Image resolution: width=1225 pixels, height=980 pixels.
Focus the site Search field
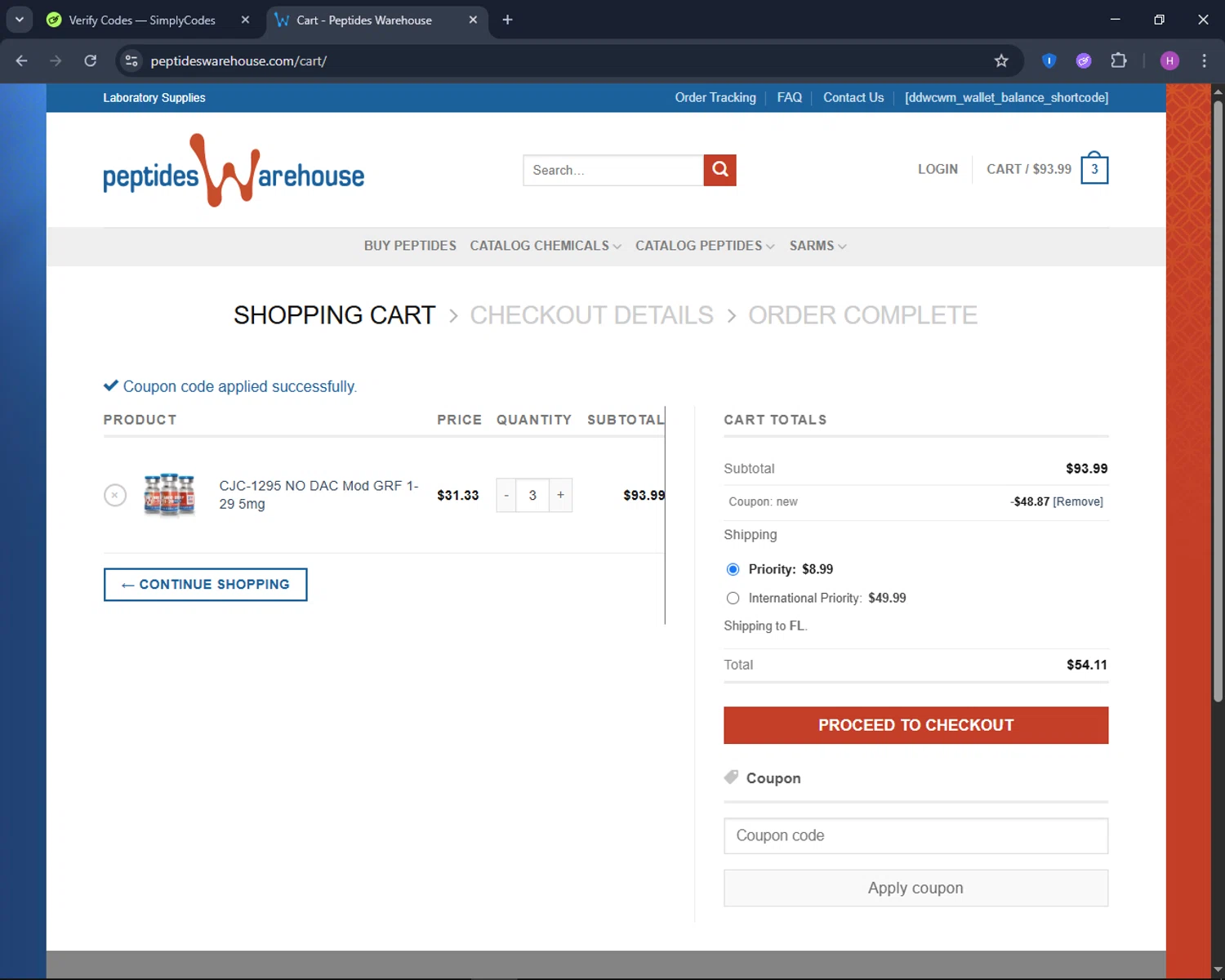click(613, 170)
